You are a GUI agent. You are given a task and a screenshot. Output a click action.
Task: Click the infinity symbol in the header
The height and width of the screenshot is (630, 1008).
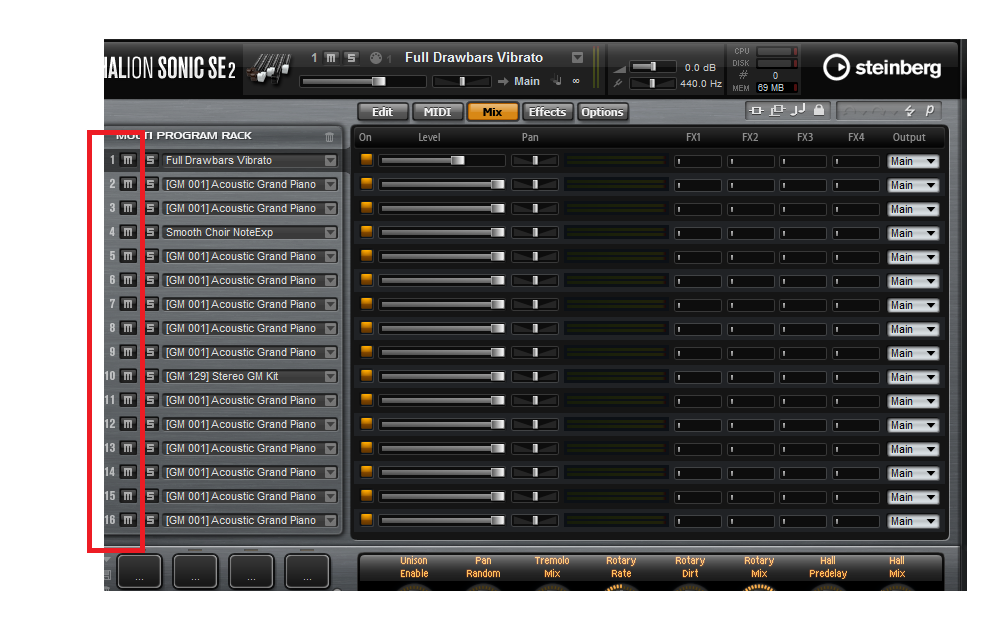click(576, 81)
